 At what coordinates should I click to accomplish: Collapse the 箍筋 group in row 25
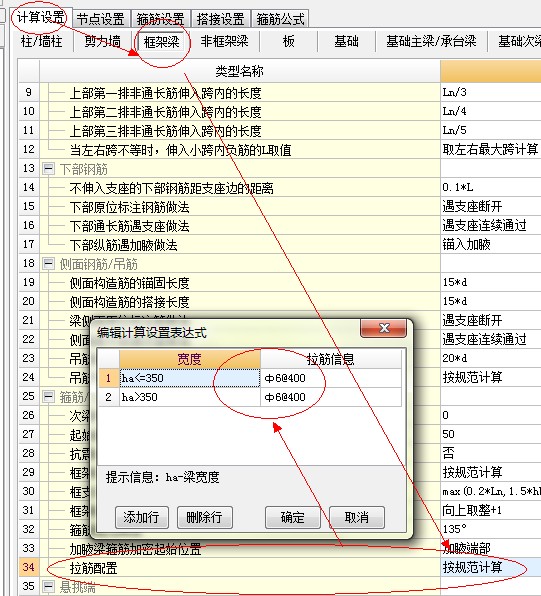point(48,396)
